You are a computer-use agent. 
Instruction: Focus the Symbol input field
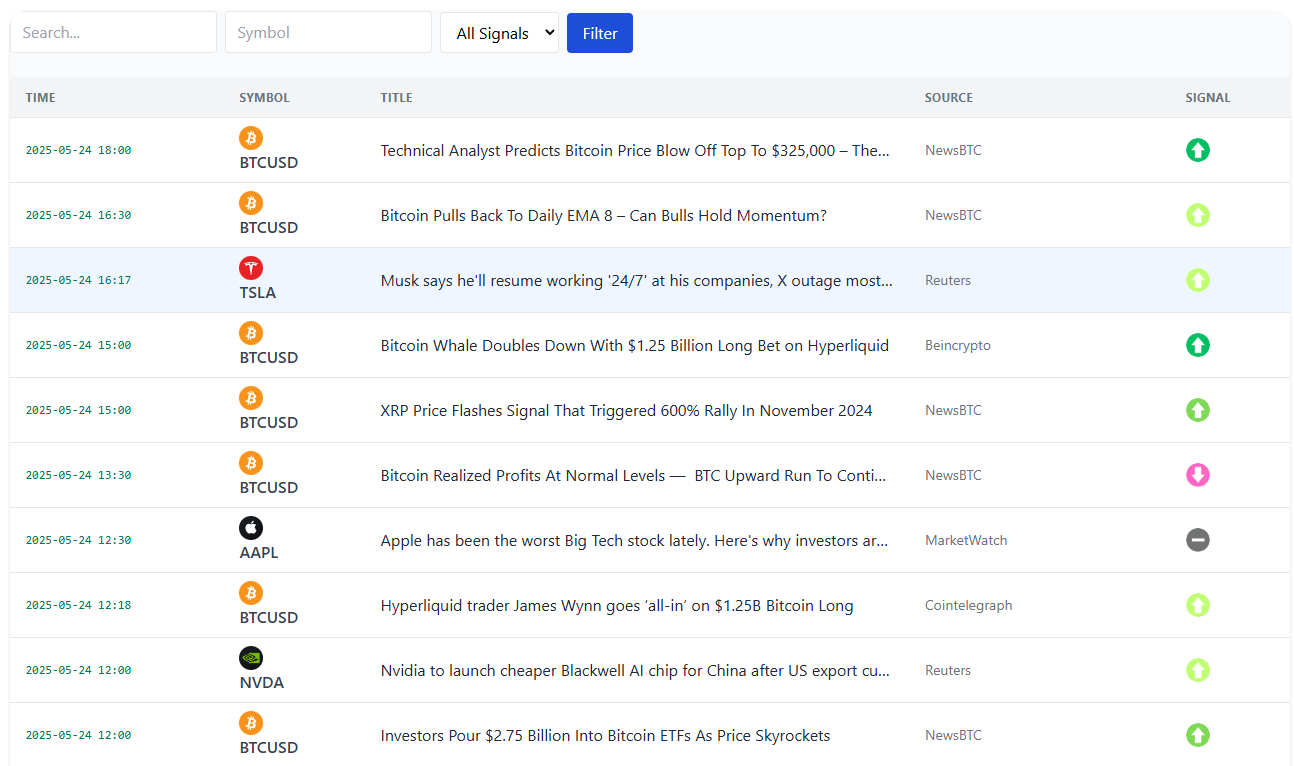(x=328, y=32)
